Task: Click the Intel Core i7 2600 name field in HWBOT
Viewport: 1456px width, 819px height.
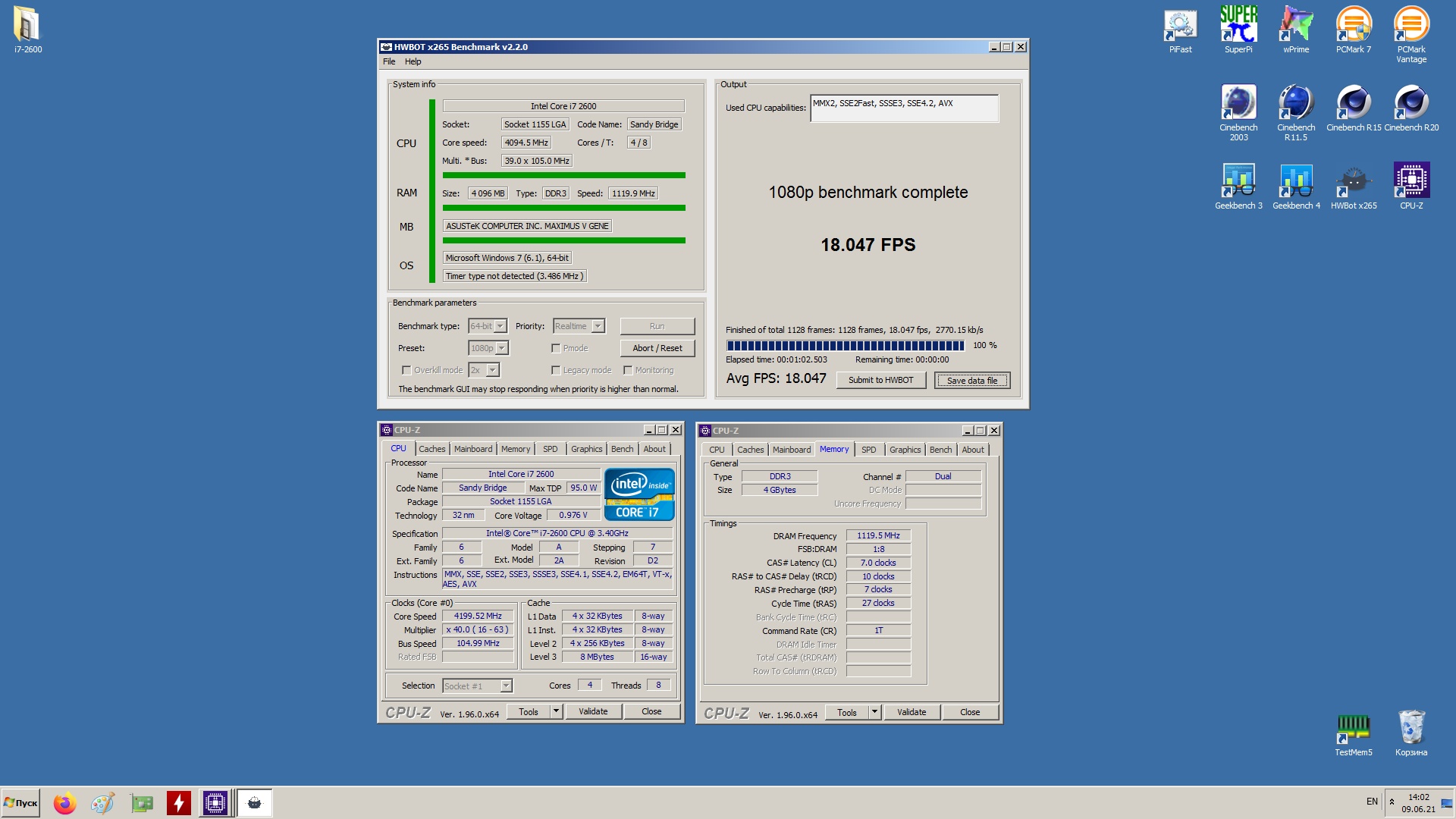Action: coord(563,106)
